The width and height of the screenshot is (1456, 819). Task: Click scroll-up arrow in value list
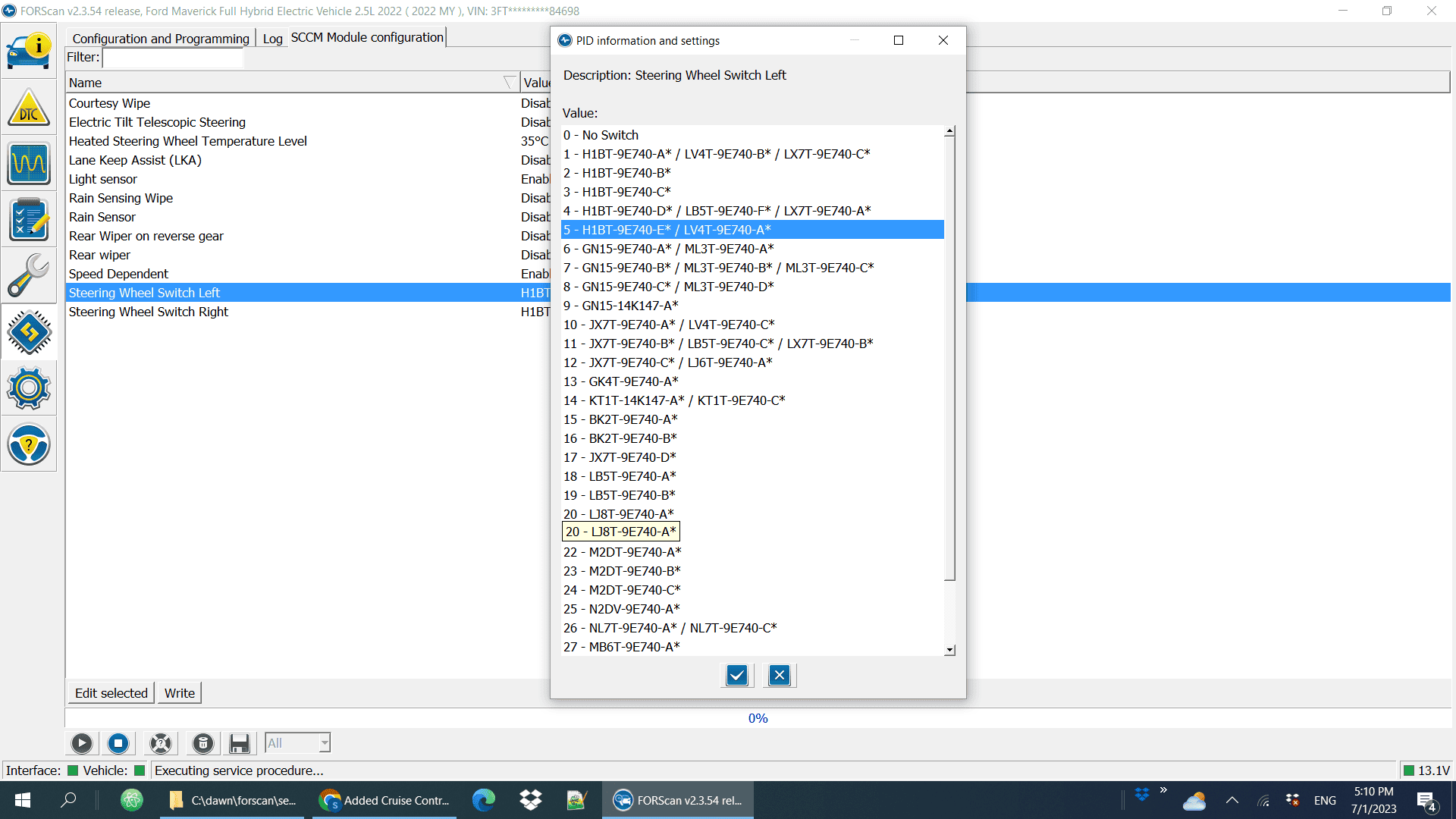click(x=949, y=132)
